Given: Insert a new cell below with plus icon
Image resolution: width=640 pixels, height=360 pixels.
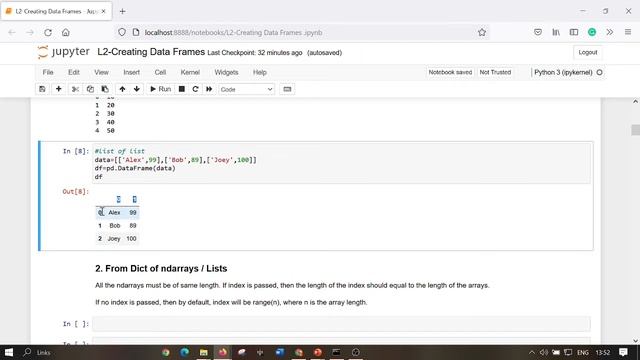Looking at the screenshot, I should coord(58,89).
